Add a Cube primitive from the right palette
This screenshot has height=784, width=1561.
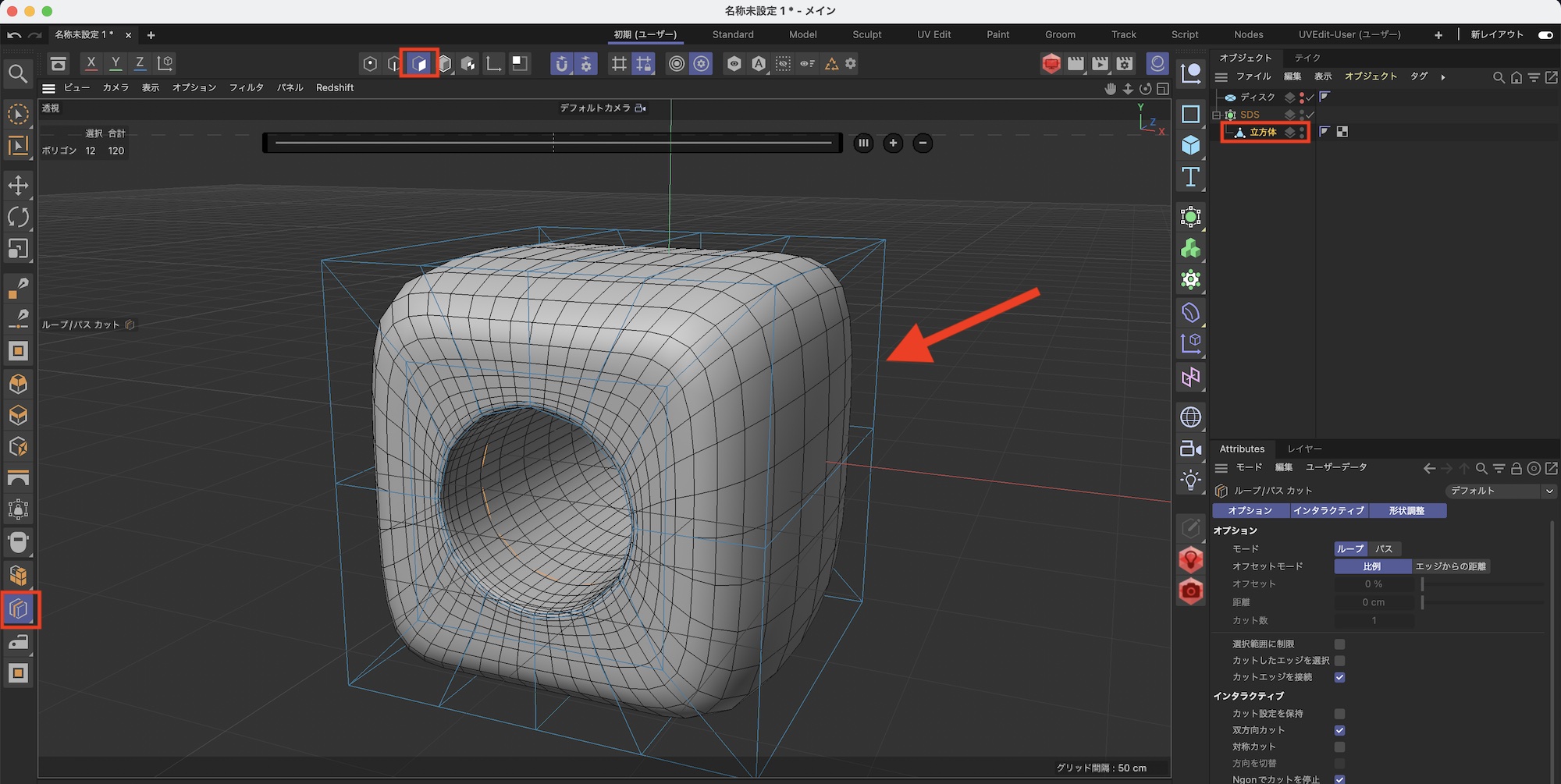(1190, 145)
